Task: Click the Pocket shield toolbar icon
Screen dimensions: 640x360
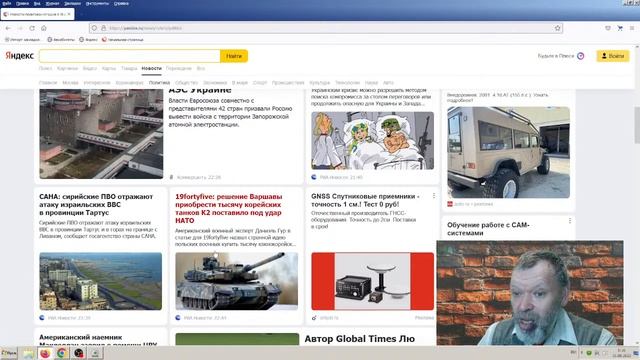Action: point(608,28)
